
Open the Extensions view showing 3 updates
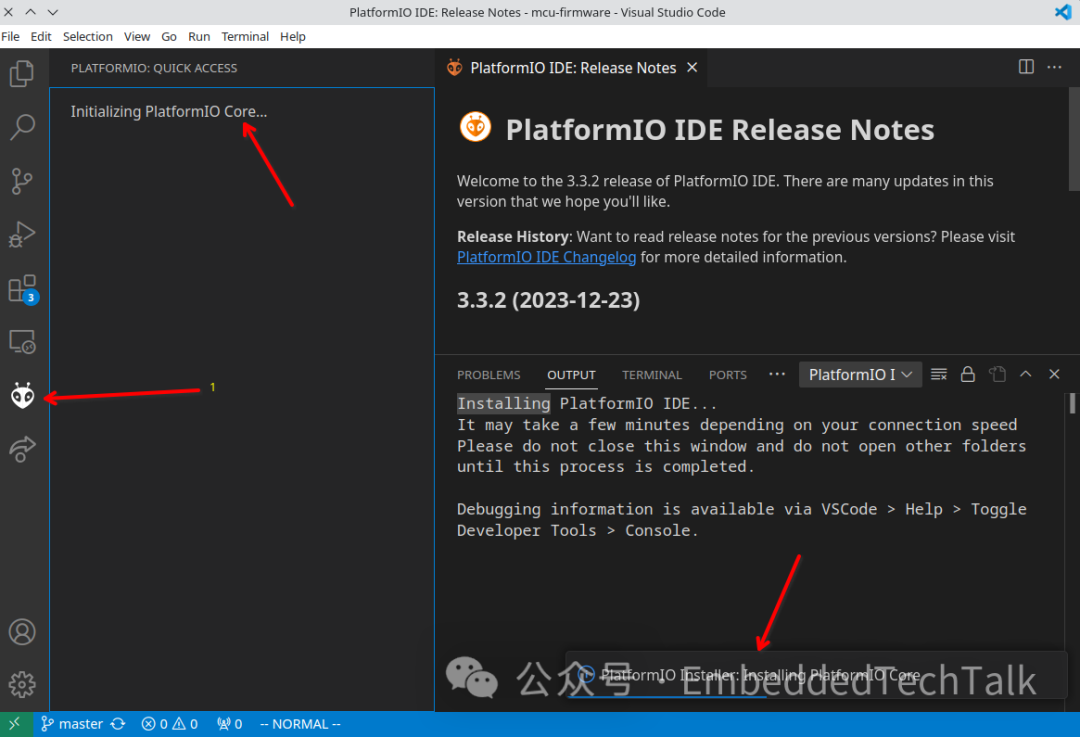pyautogui.click(x=23, y=288)
